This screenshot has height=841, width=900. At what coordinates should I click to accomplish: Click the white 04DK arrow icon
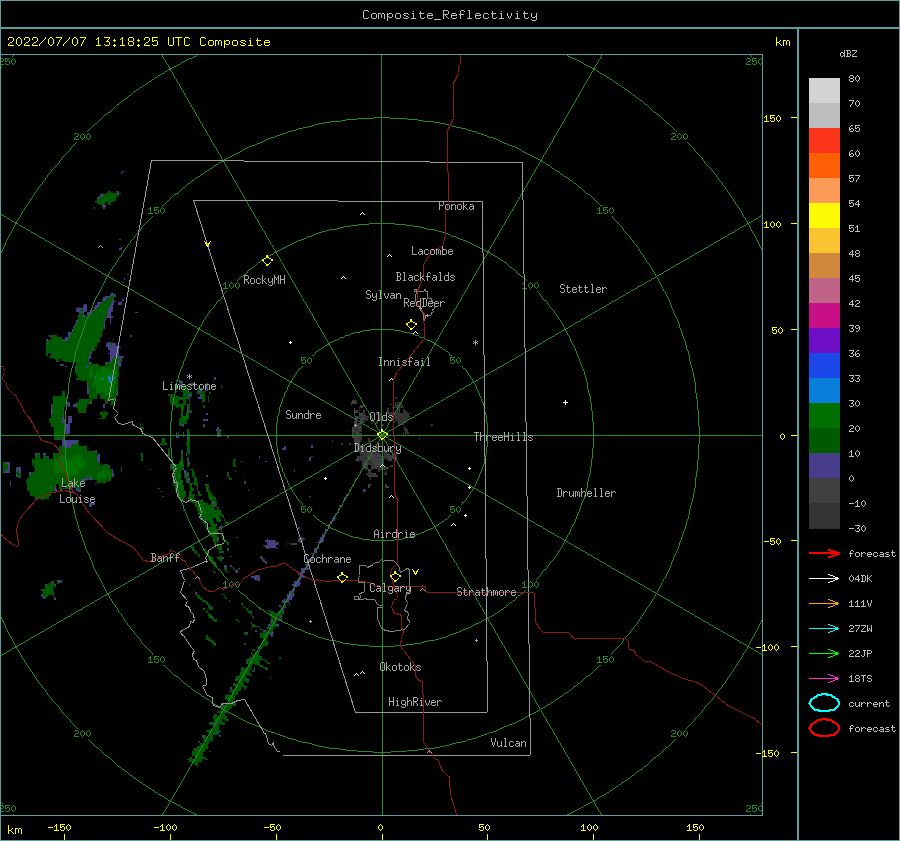(824, 578)
